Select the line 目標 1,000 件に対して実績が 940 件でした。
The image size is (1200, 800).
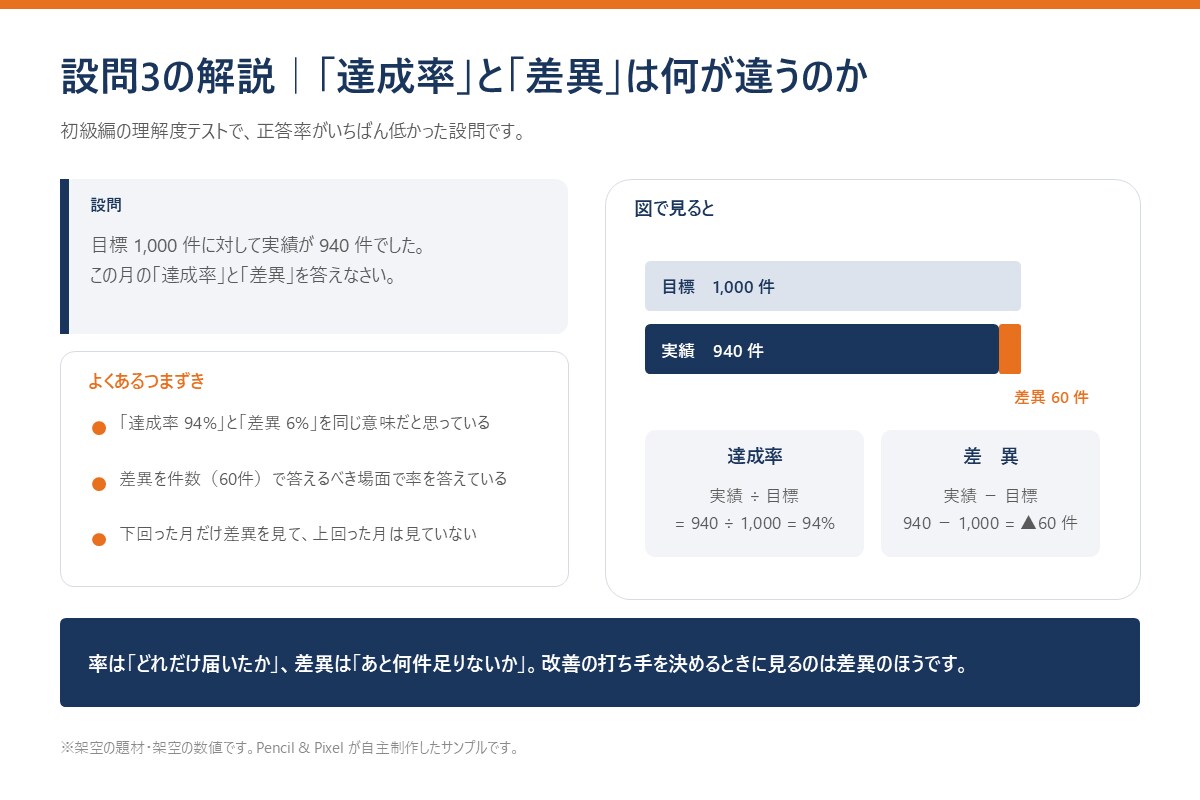[x=258, y=245]
